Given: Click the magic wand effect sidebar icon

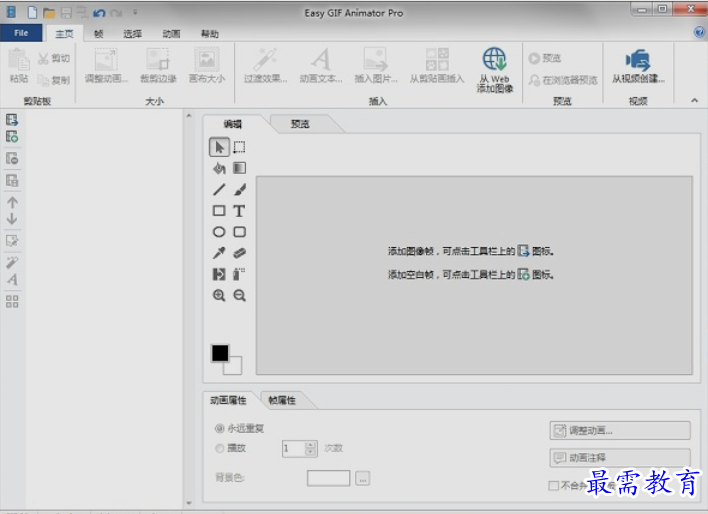Looking at the screenshot, I should tap(12, 262).
